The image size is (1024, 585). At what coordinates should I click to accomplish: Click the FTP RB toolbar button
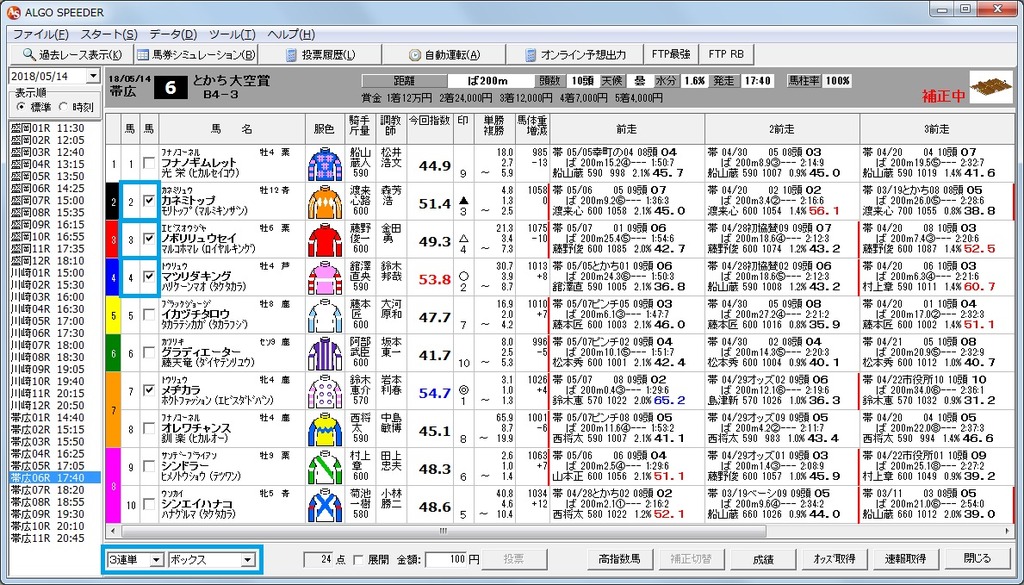726,54
